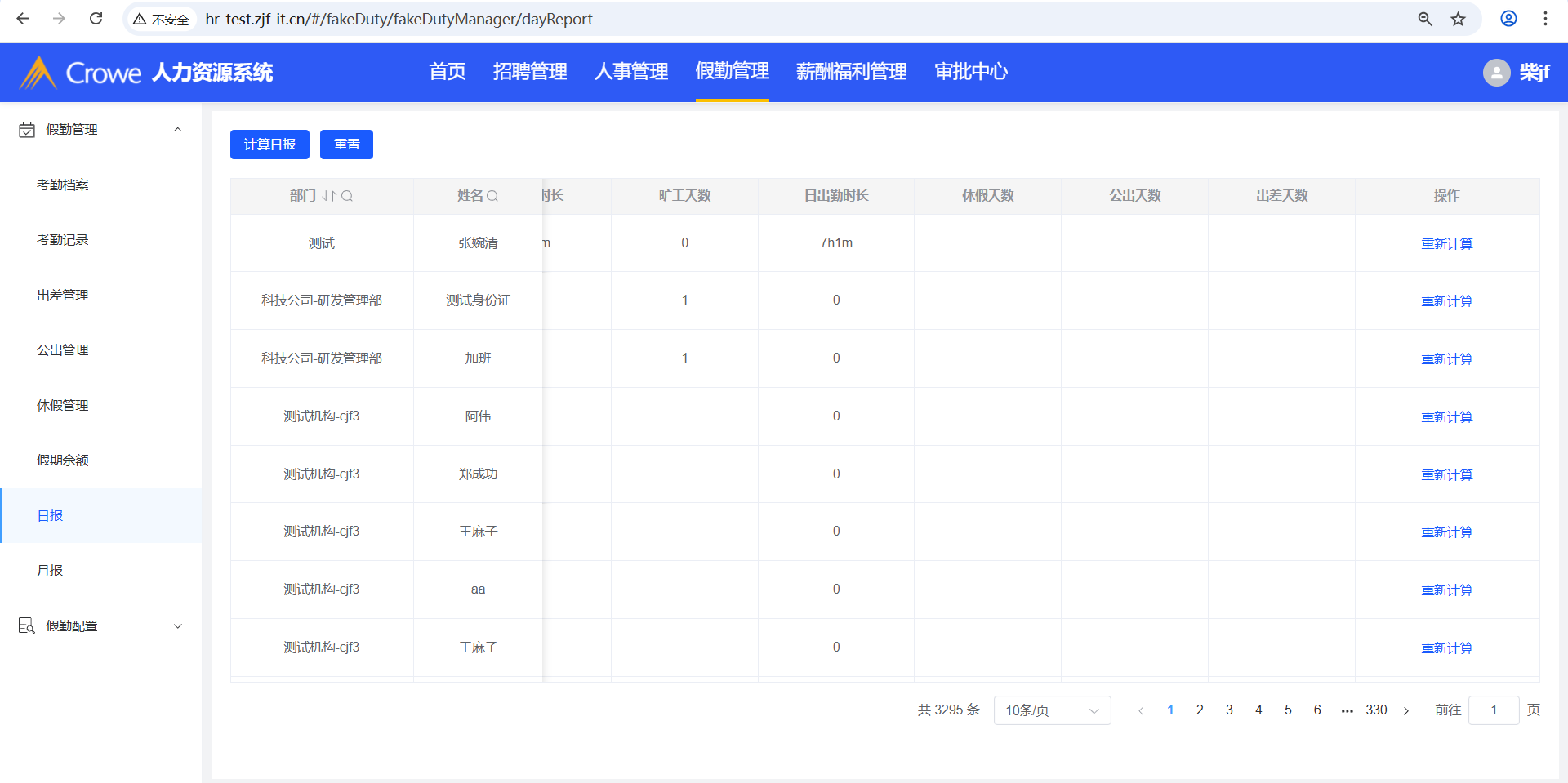
Task: Click the search icon beside 姓名 header
Action: click(x=492, y=196)
